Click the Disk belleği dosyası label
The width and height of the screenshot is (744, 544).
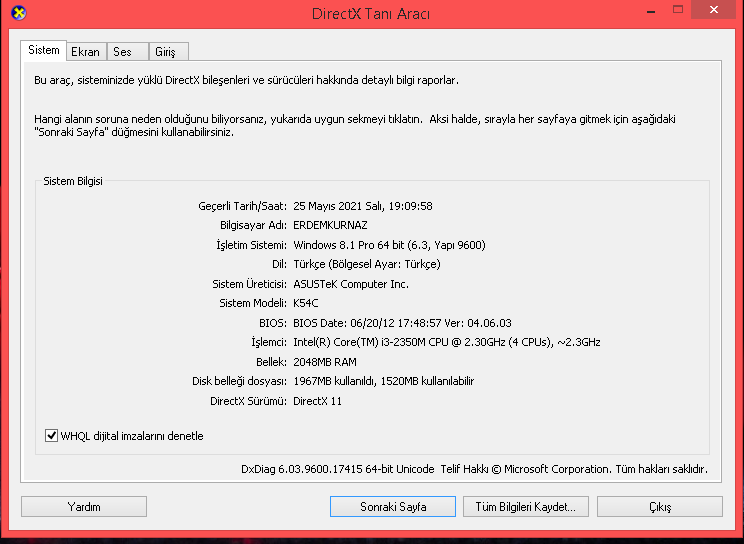click(239, 381)
